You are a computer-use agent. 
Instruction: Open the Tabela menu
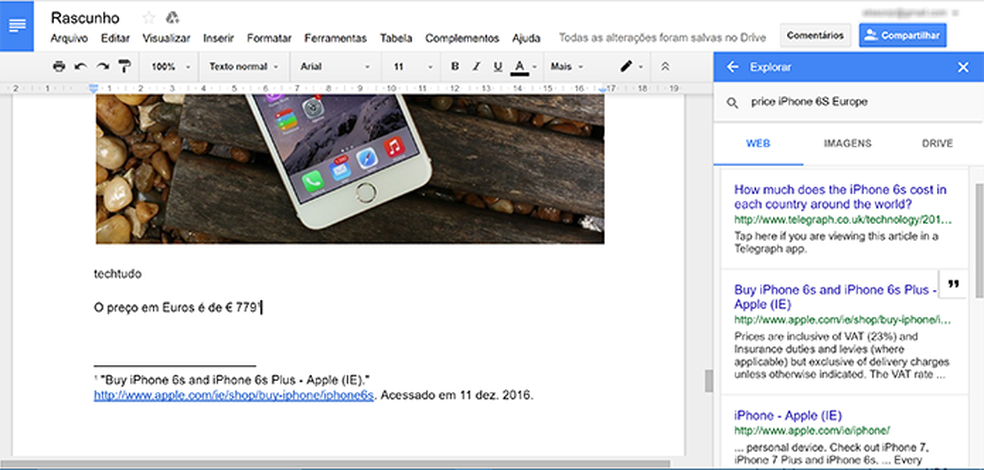[x=396, y=38]
